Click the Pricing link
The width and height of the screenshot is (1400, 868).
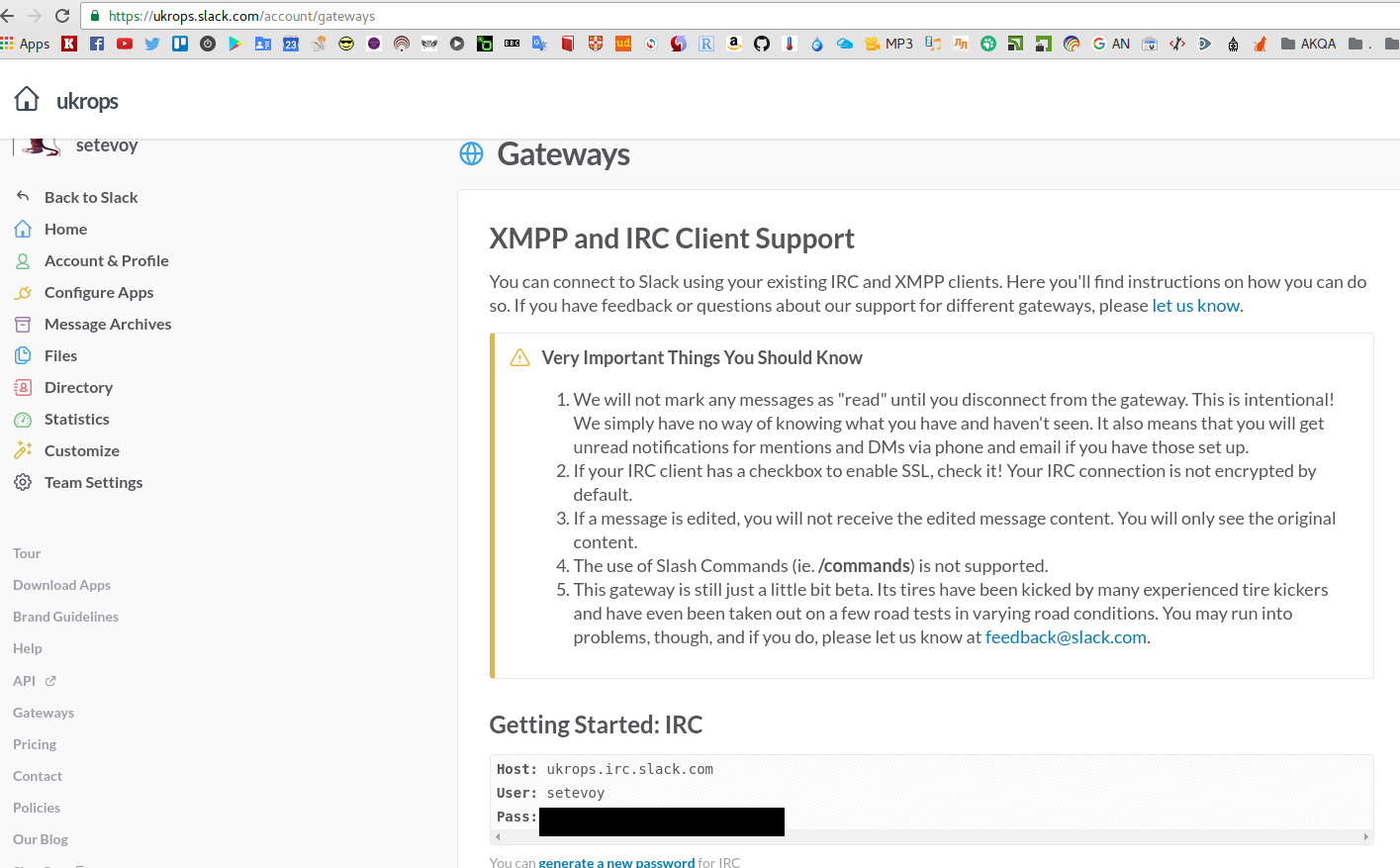tap(35, 744)
